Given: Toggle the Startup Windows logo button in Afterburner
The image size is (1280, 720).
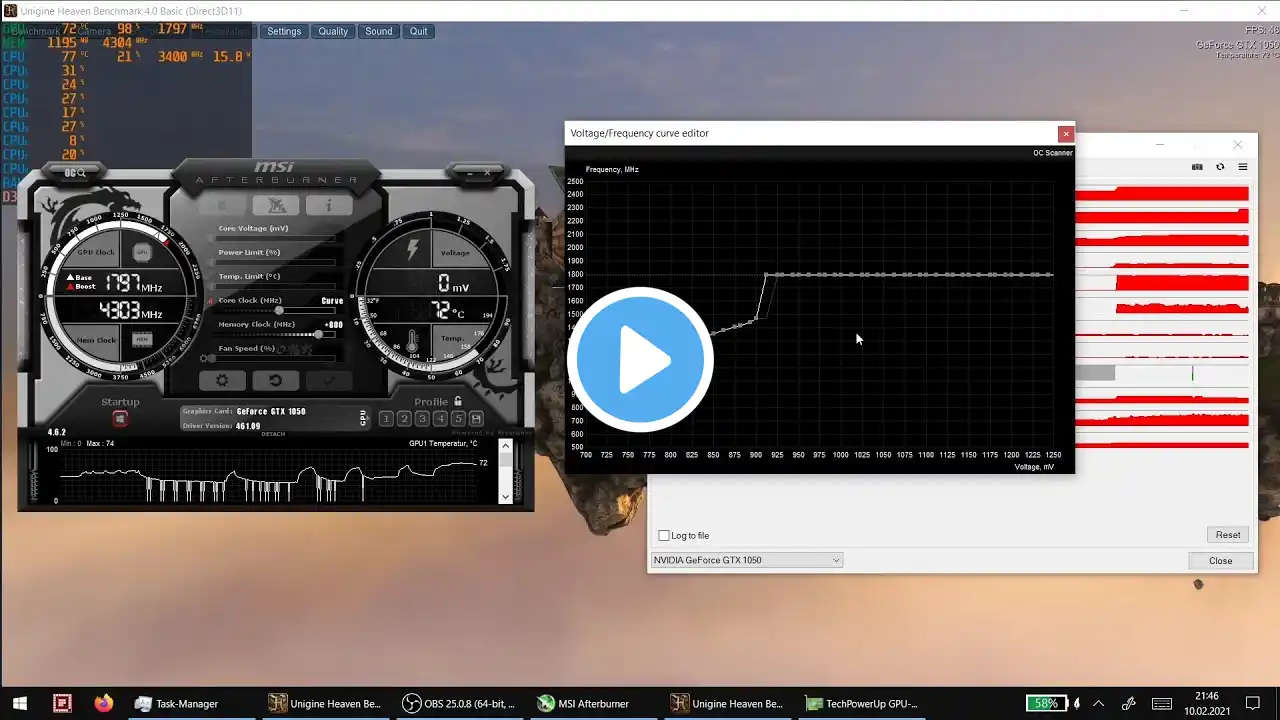Looking at the screenshot, I should [120, 418].
